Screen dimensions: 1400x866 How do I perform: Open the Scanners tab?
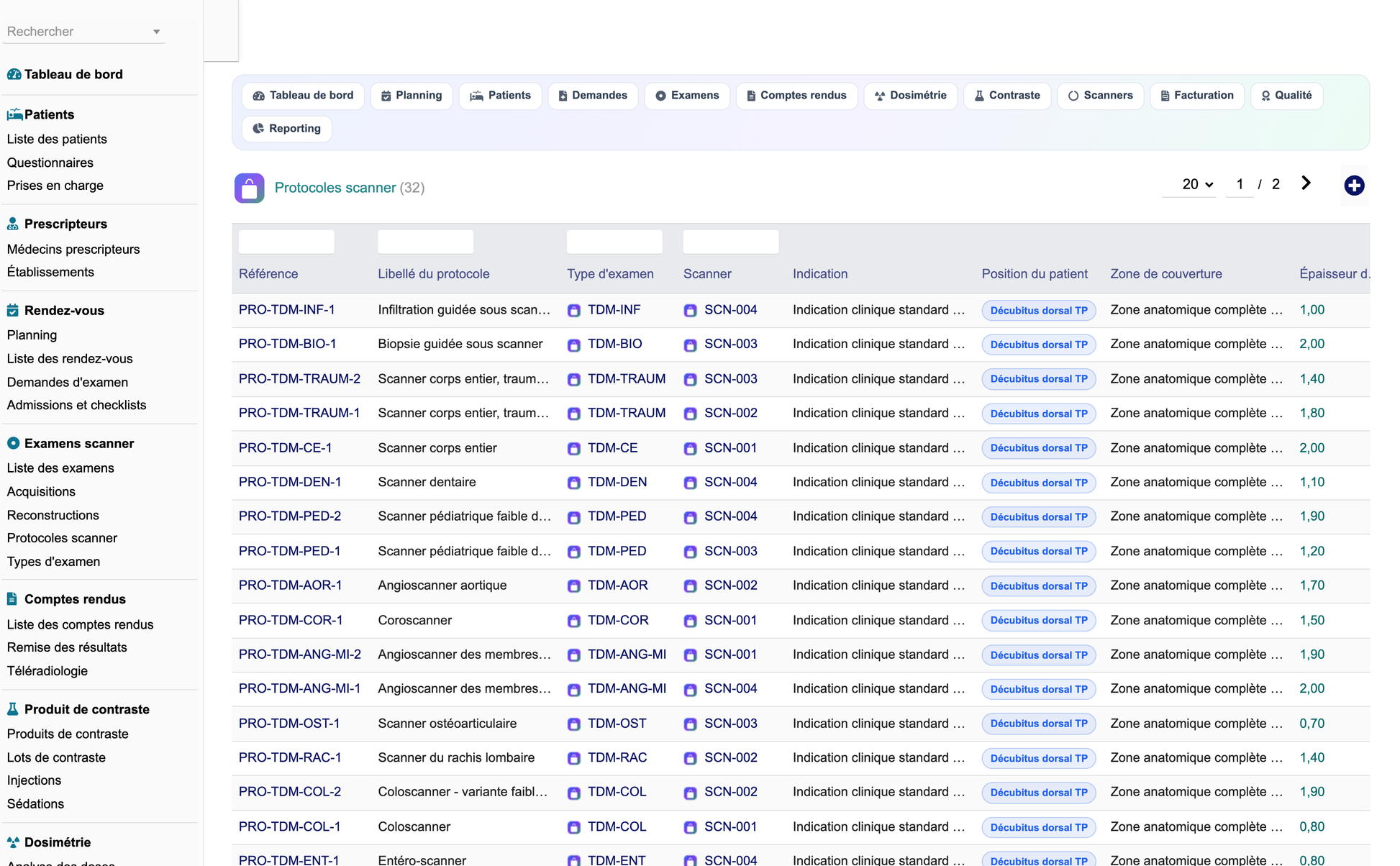(x=1100, y=96)
